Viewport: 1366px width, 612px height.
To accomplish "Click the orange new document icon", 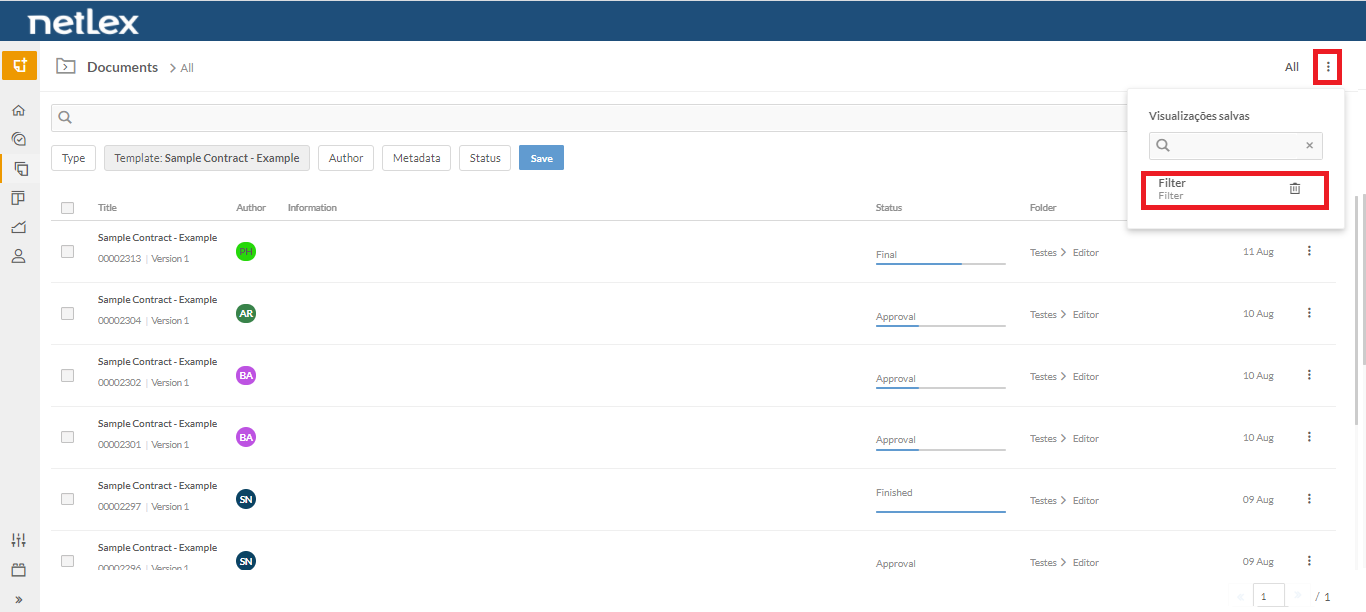I will pyautogui.click(x=19, y=66).
